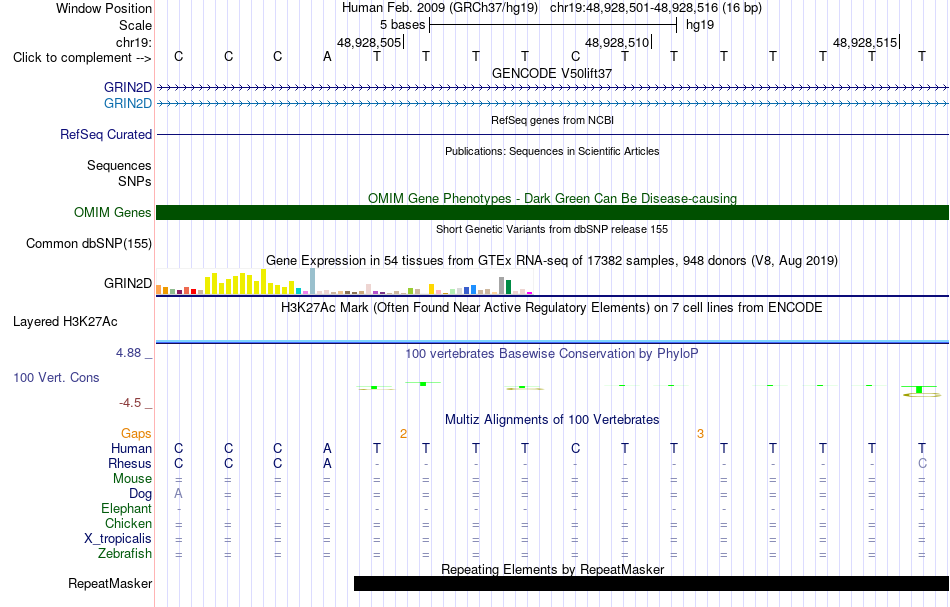Click the "chr19:" ruler label

tap(134, 42)
